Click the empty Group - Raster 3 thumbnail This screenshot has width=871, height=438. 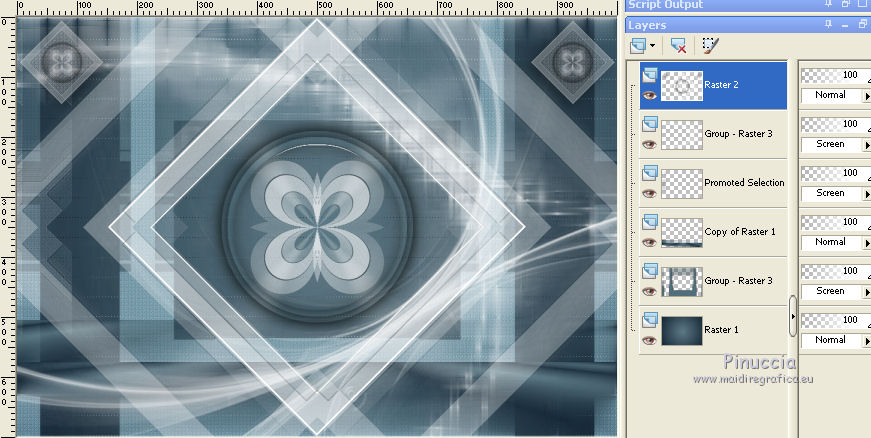682,134
